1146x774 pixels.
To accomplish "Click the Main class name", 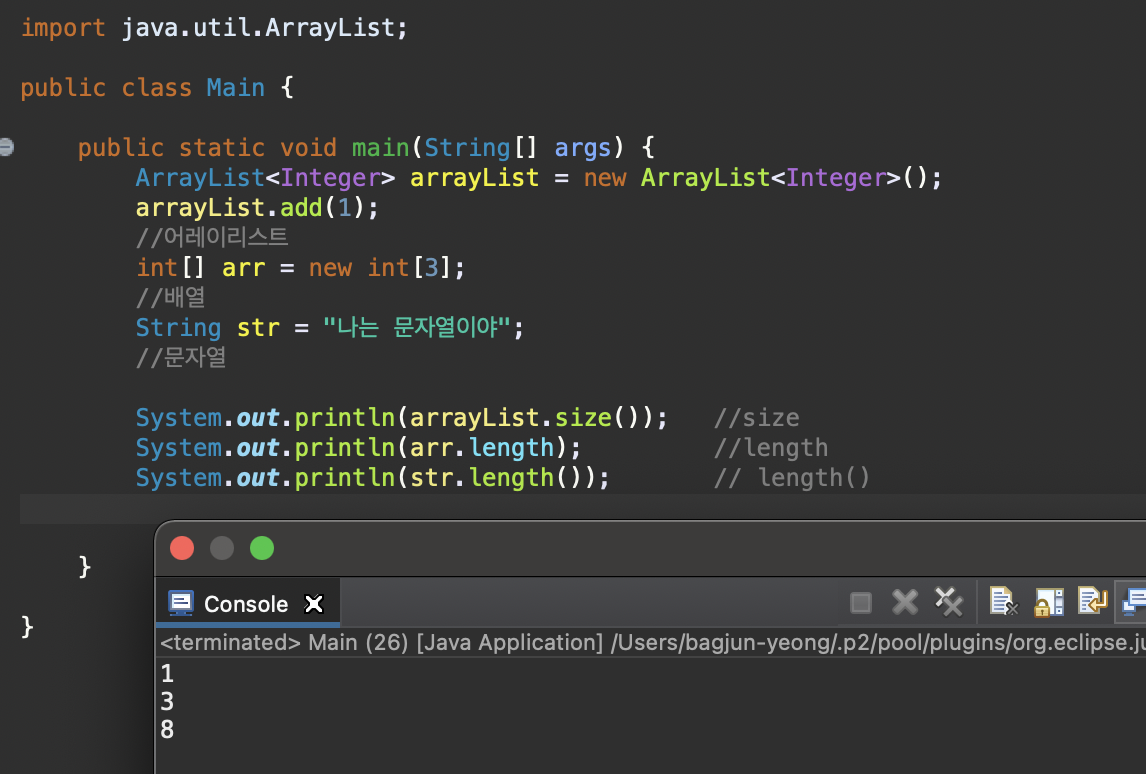I will pyautogui.click(x=235, y=88).
